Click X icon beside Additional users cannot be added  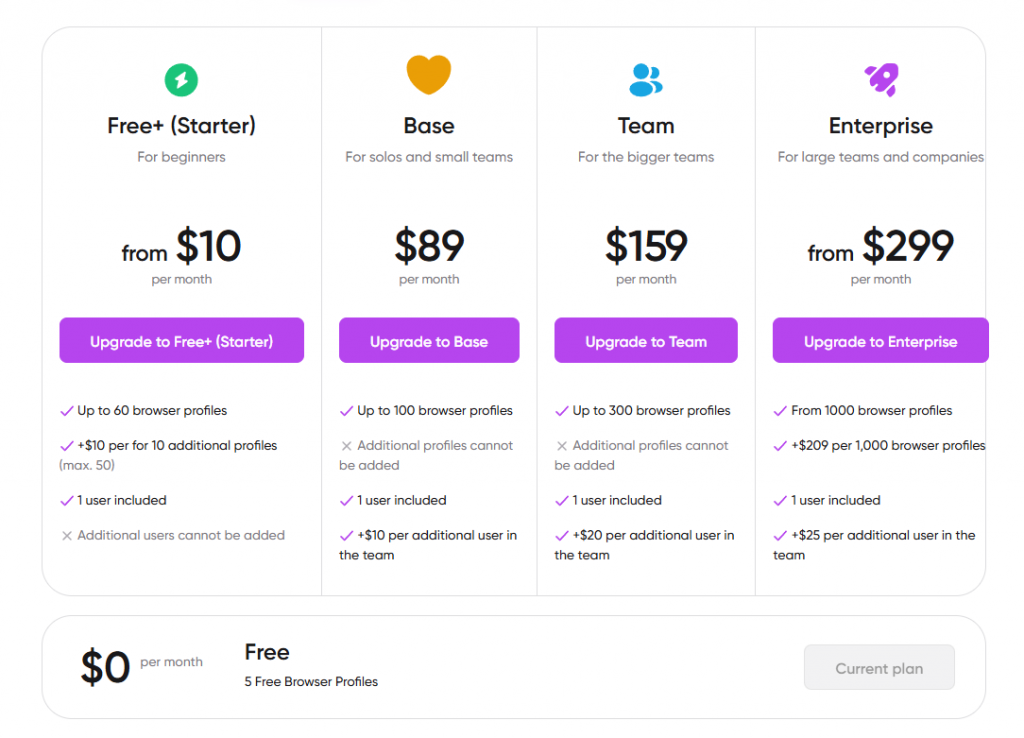[67, 536]
